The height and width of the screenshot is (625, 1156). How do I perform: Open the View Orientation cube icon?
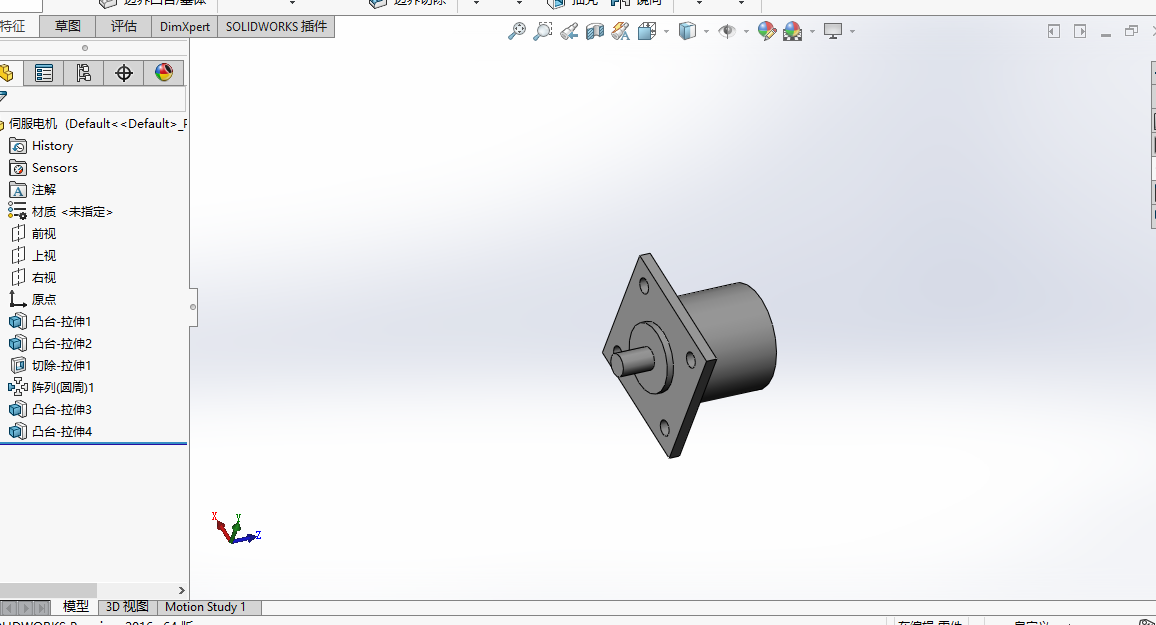point(647,31)
